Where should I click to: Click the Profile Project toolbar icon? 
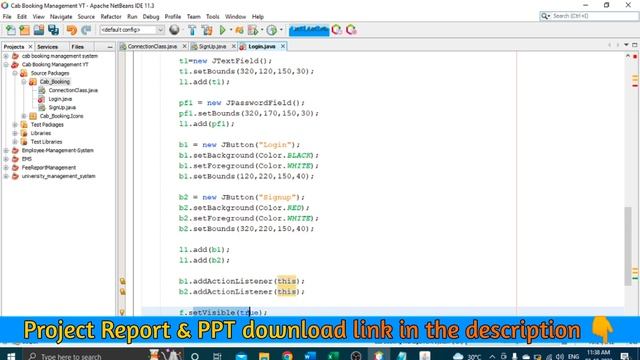(x=253, y=30)
